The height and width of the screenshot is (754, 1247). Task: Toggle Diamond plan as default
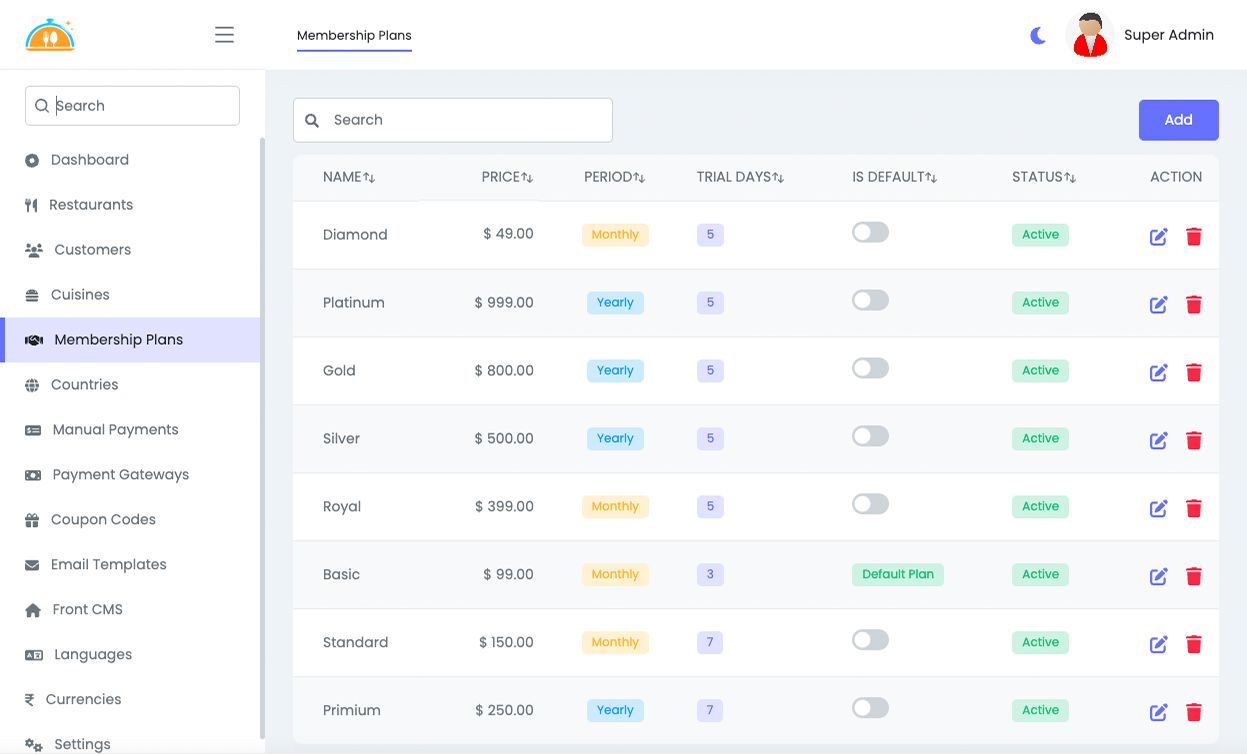(x=870, y=233)
